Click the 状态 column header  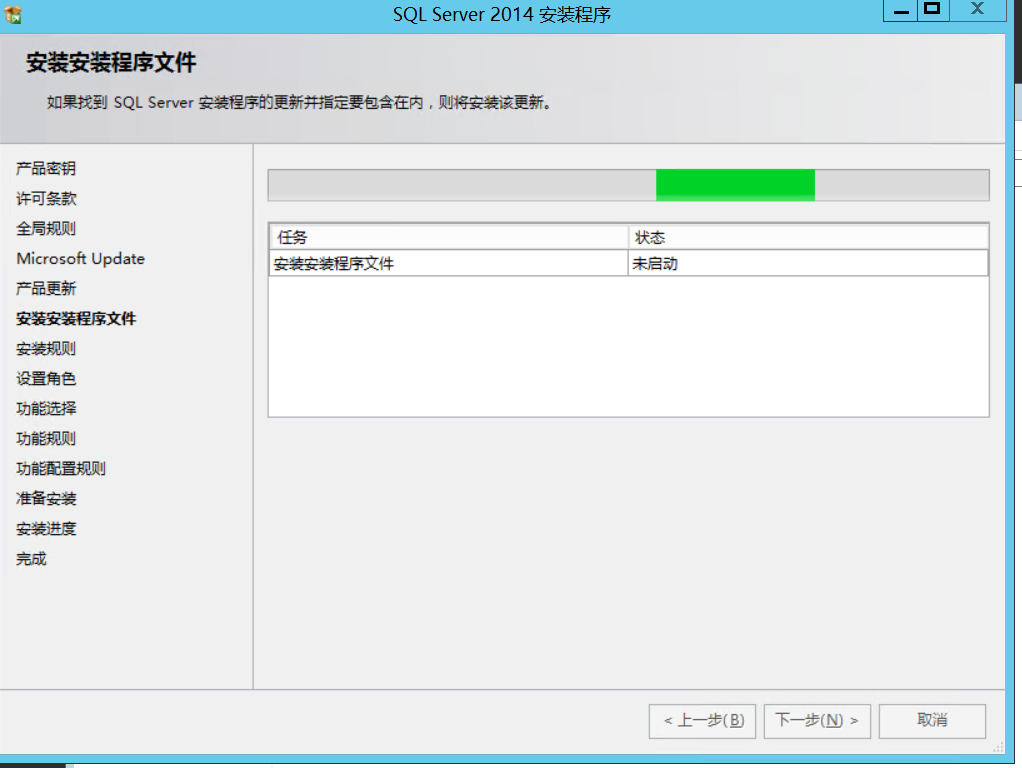(x=808, y=237)
